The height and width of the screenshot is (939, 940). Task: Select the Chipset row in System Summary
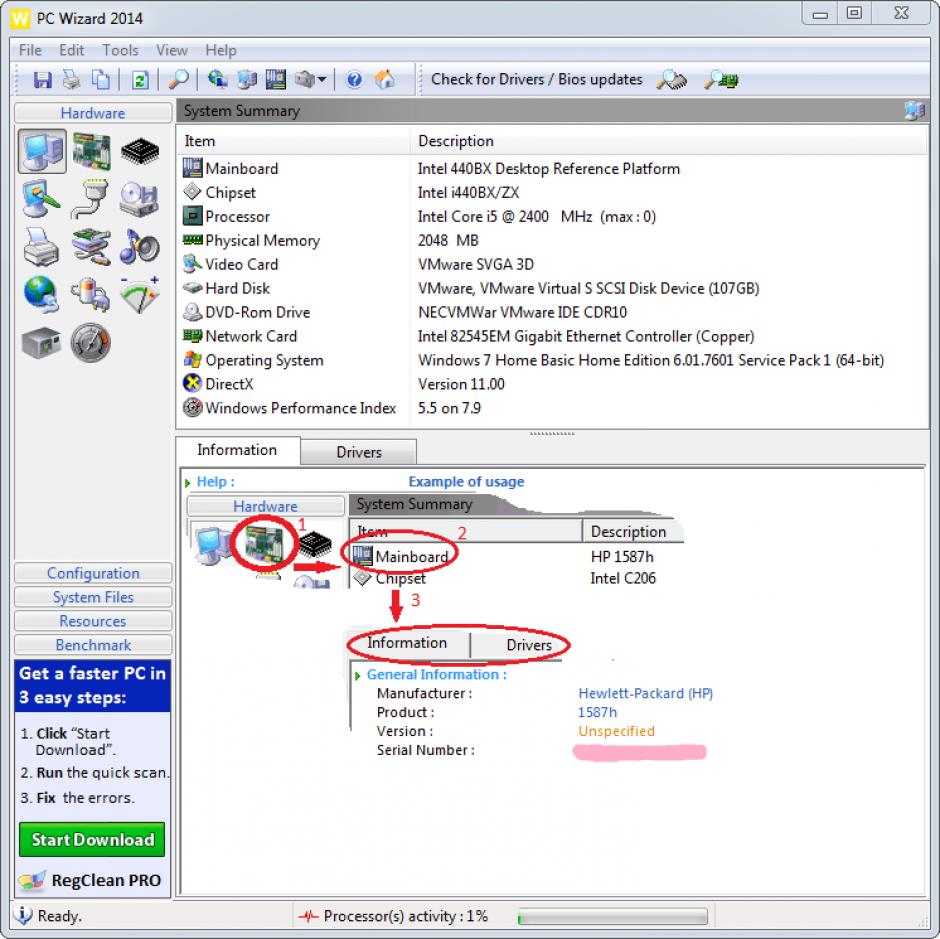pos(552,192)
